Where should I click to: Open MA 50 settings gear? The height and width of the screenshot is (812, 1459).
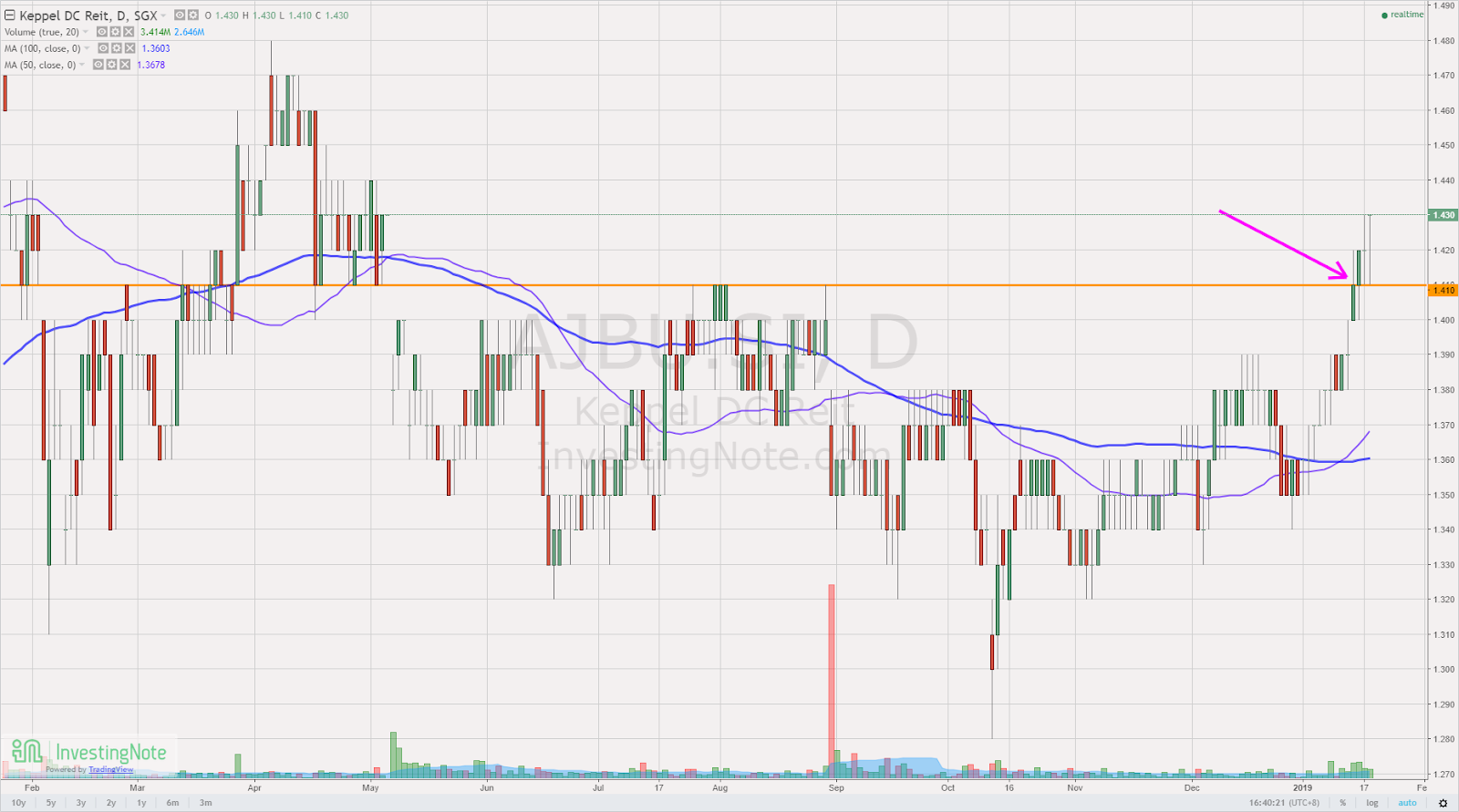click(111, 65)
